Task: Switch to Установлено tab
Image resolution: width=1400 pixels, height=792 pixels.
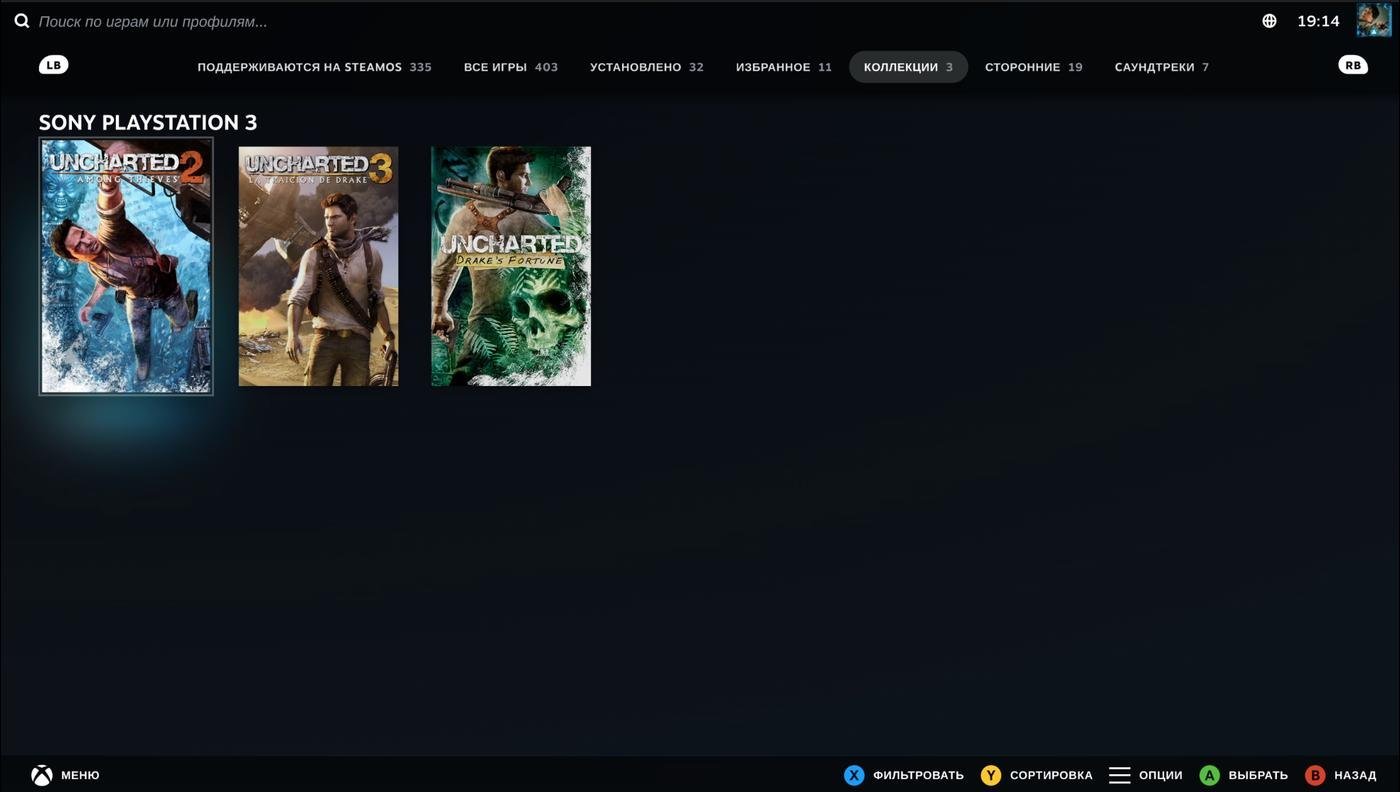Action: click(x=647, y=67)
